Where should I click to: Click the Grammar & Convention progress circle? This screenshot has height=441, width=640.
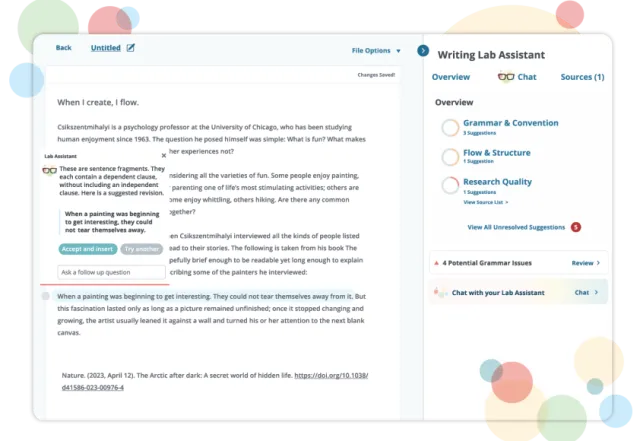(449, 127)
